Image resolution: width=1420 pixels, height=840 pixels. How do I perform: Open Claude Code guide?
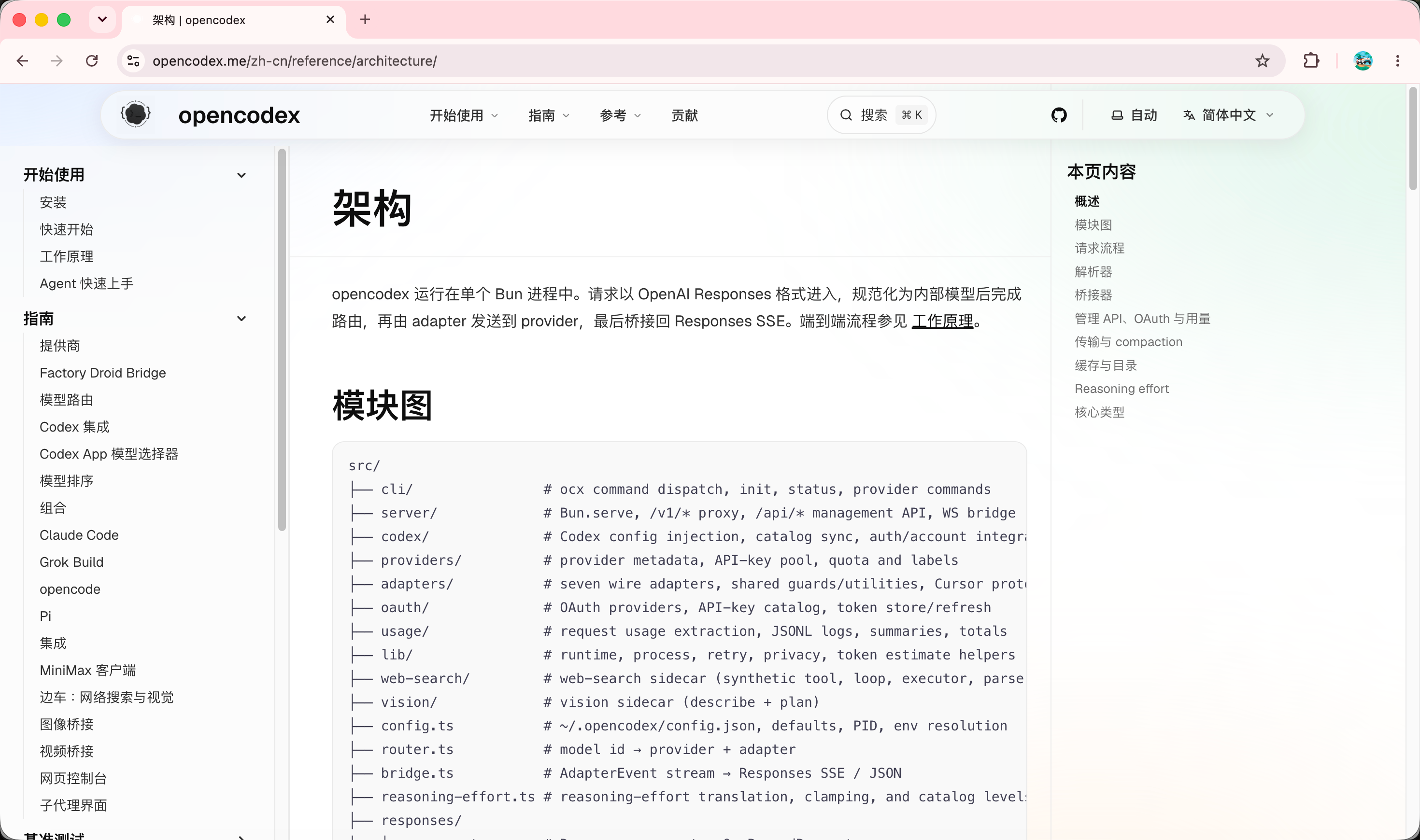click(79, 535)
